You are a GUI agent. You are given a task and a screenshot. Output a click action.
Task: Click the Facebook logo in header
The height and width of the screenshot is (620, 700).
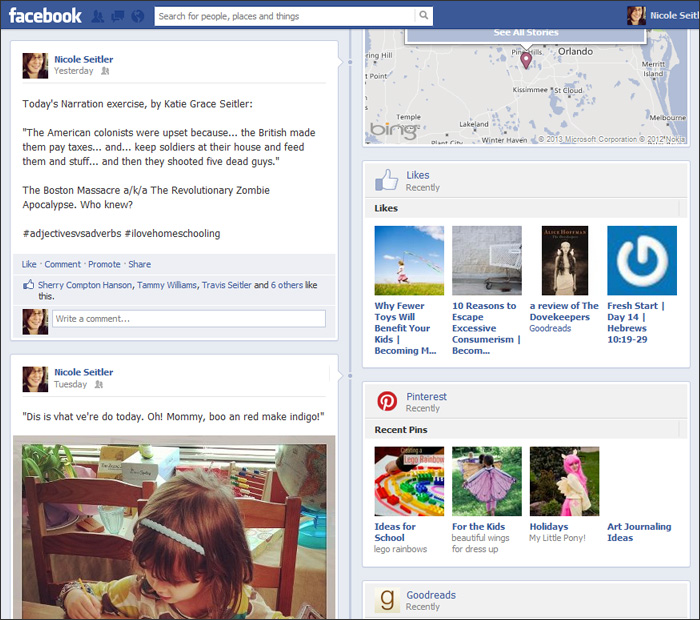45,16
